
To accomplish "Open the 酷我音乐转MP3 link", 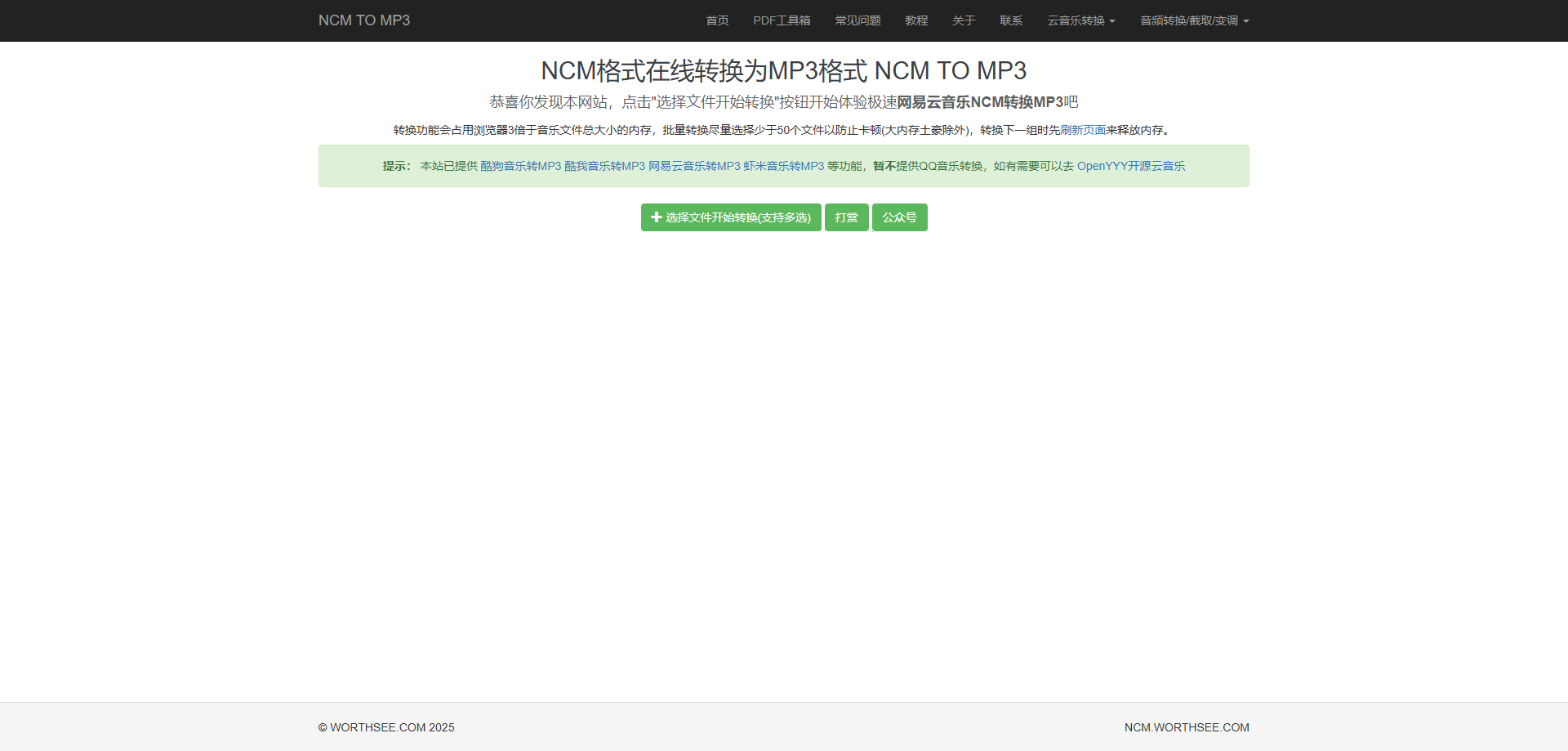I will [604, 166].
